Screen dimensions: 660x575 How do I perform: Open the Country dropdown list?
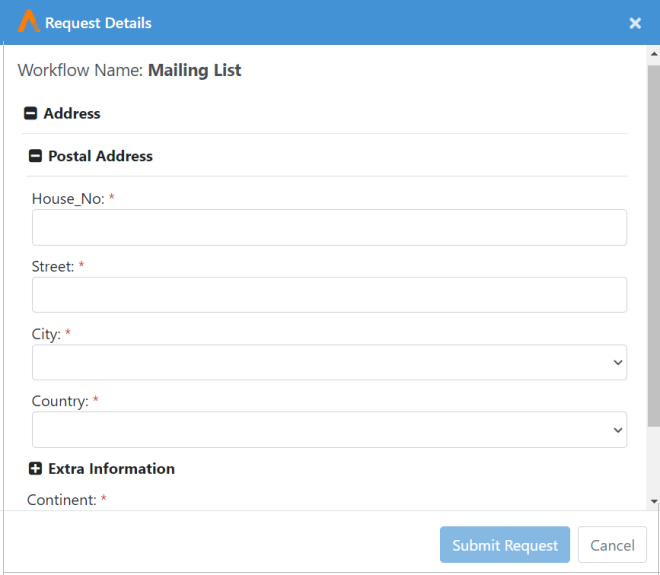(x=329, y=430)
